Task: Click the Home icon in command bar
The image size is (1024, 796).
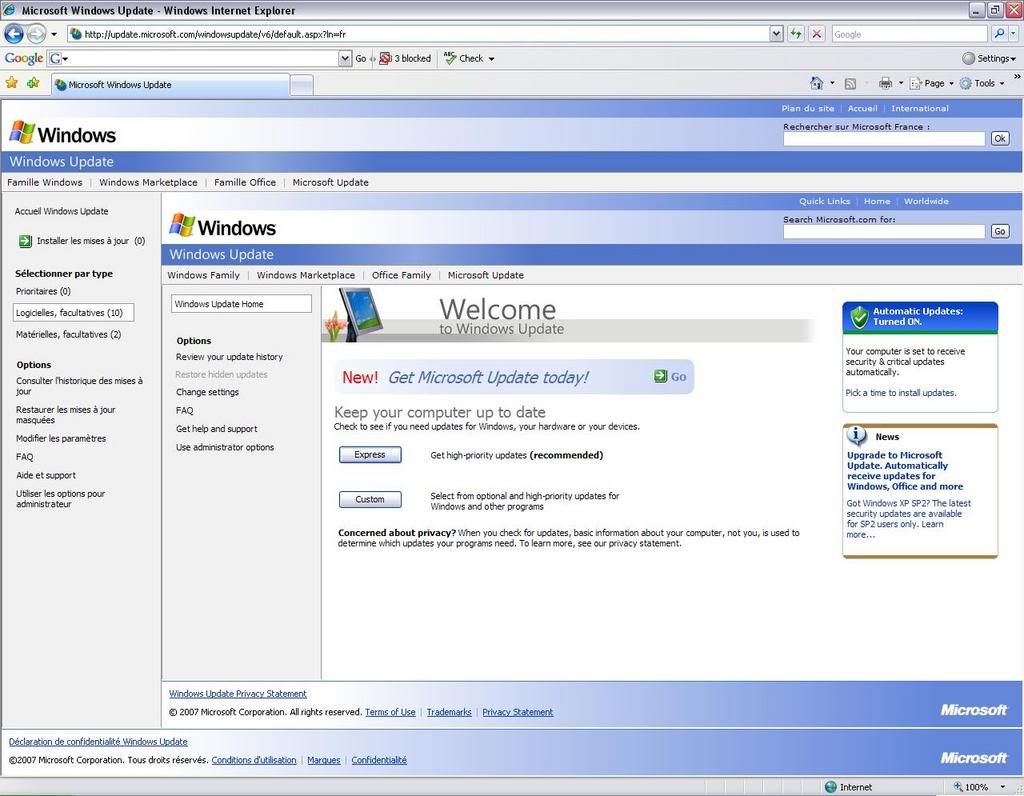Action: [x=816, y=83]
